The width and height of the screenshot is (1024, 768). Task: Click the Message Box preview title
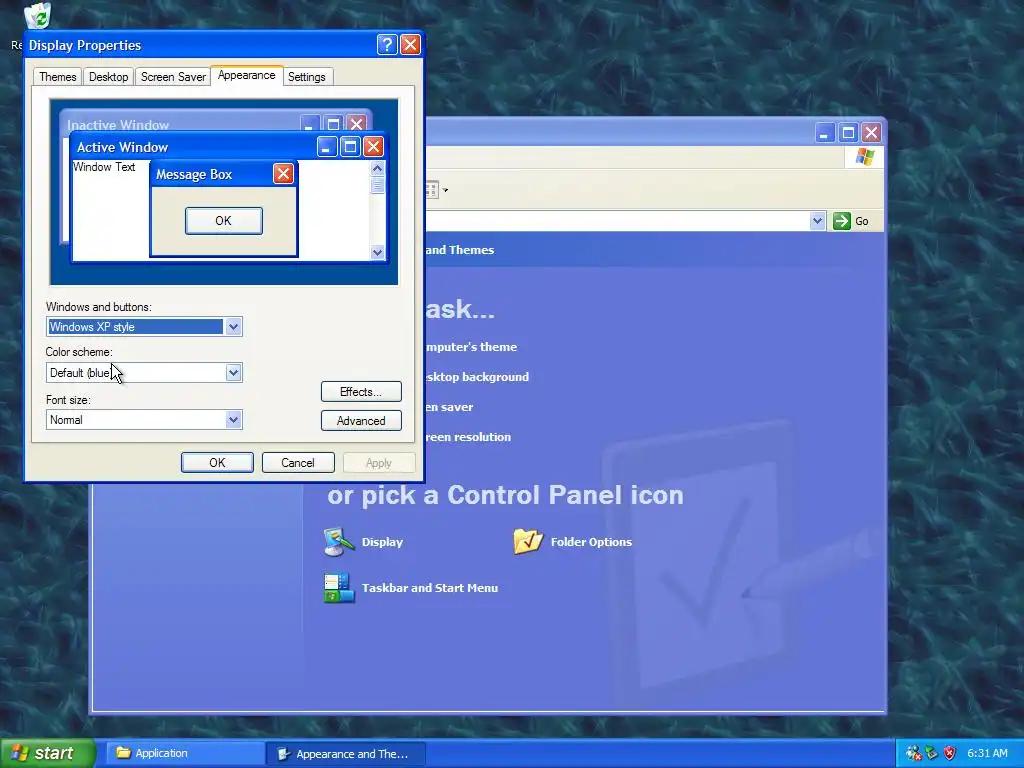click(194, 174)
